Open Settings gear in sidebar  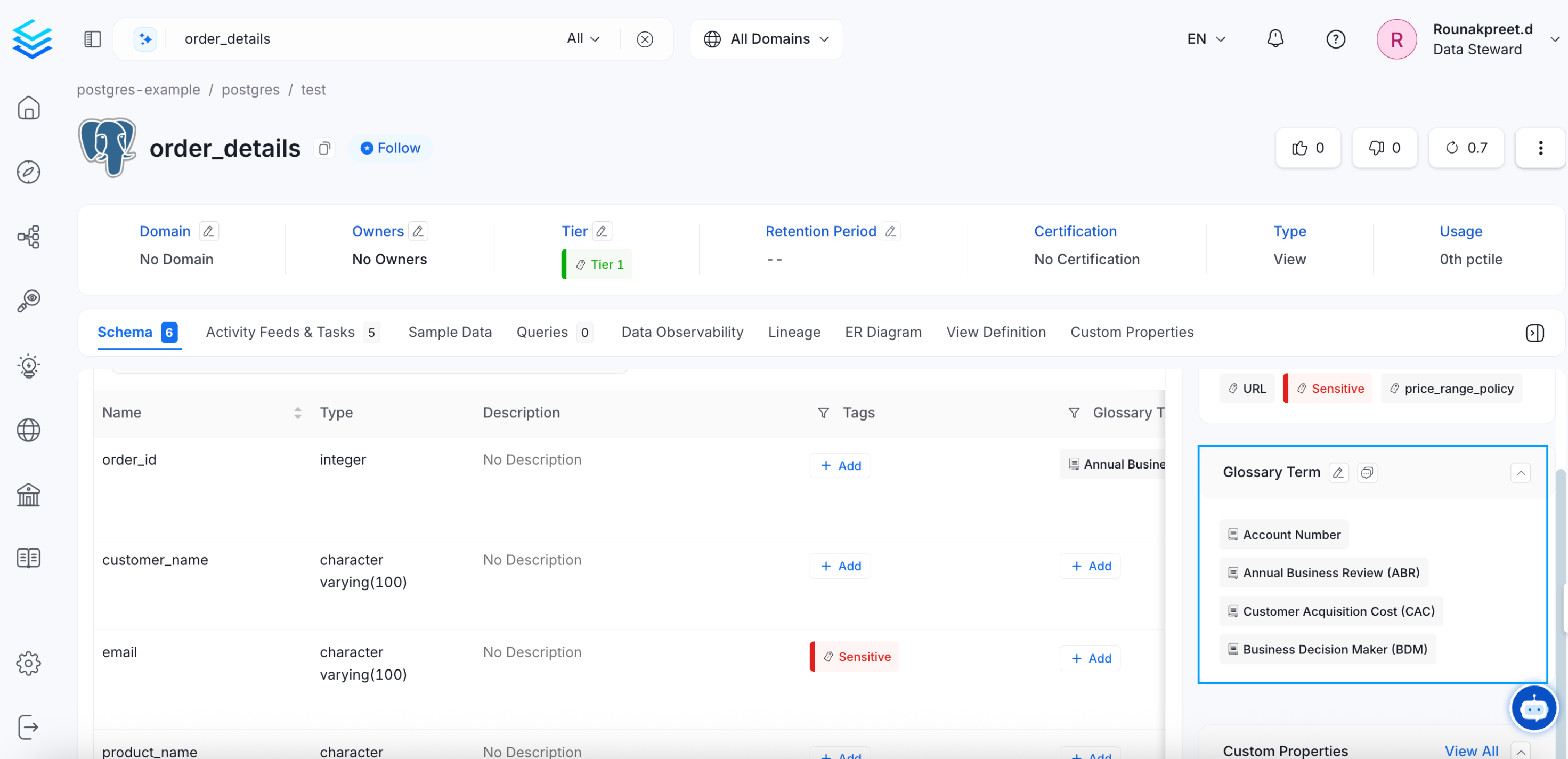29,663
